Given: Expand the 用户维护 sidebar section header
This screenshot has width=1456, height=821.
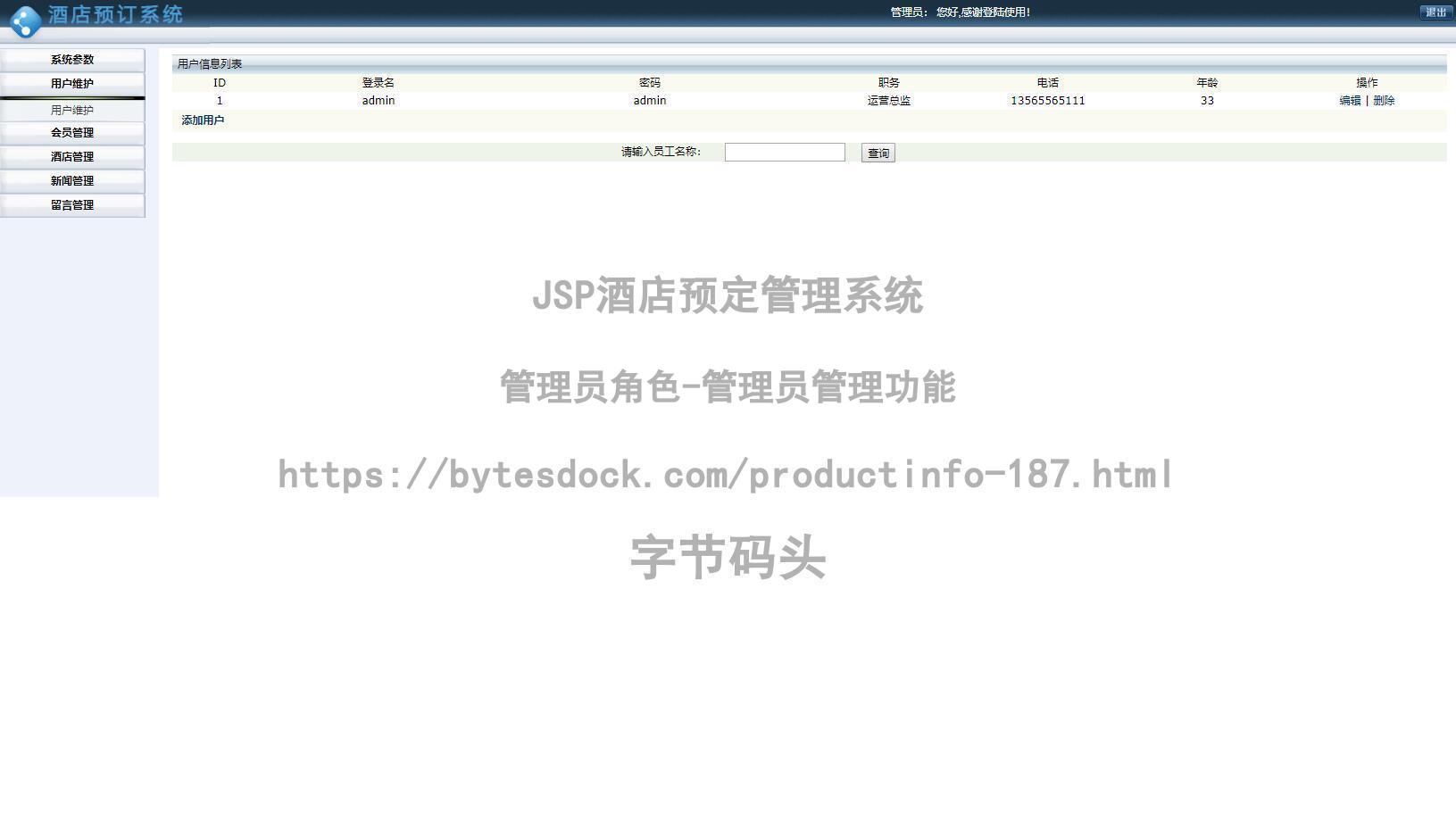Looking at the screenshot, I should click(72, 84).
